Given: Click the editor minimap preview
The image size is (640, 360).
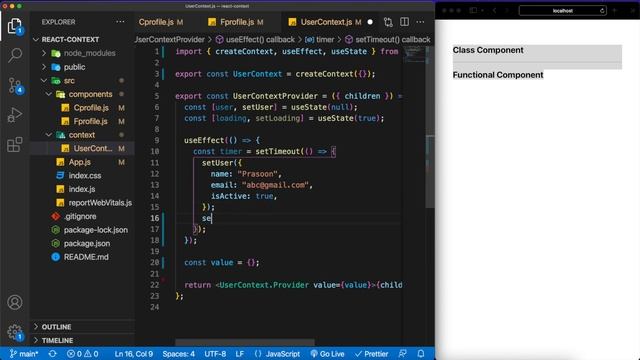Looking at the screenshot, I should 414,55.
